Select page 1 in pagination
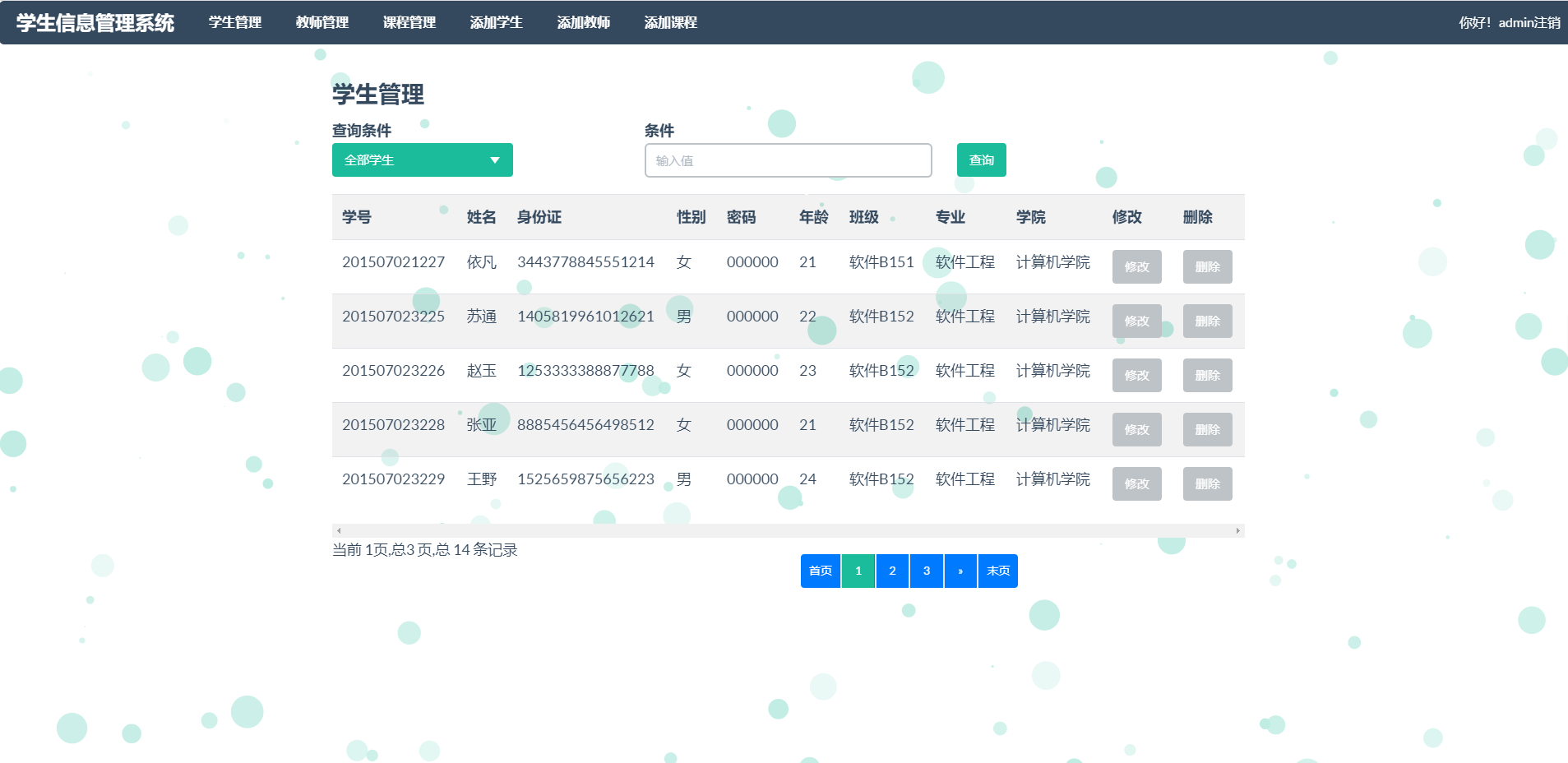Screen dimensions: 1568x763 [858, 571]
